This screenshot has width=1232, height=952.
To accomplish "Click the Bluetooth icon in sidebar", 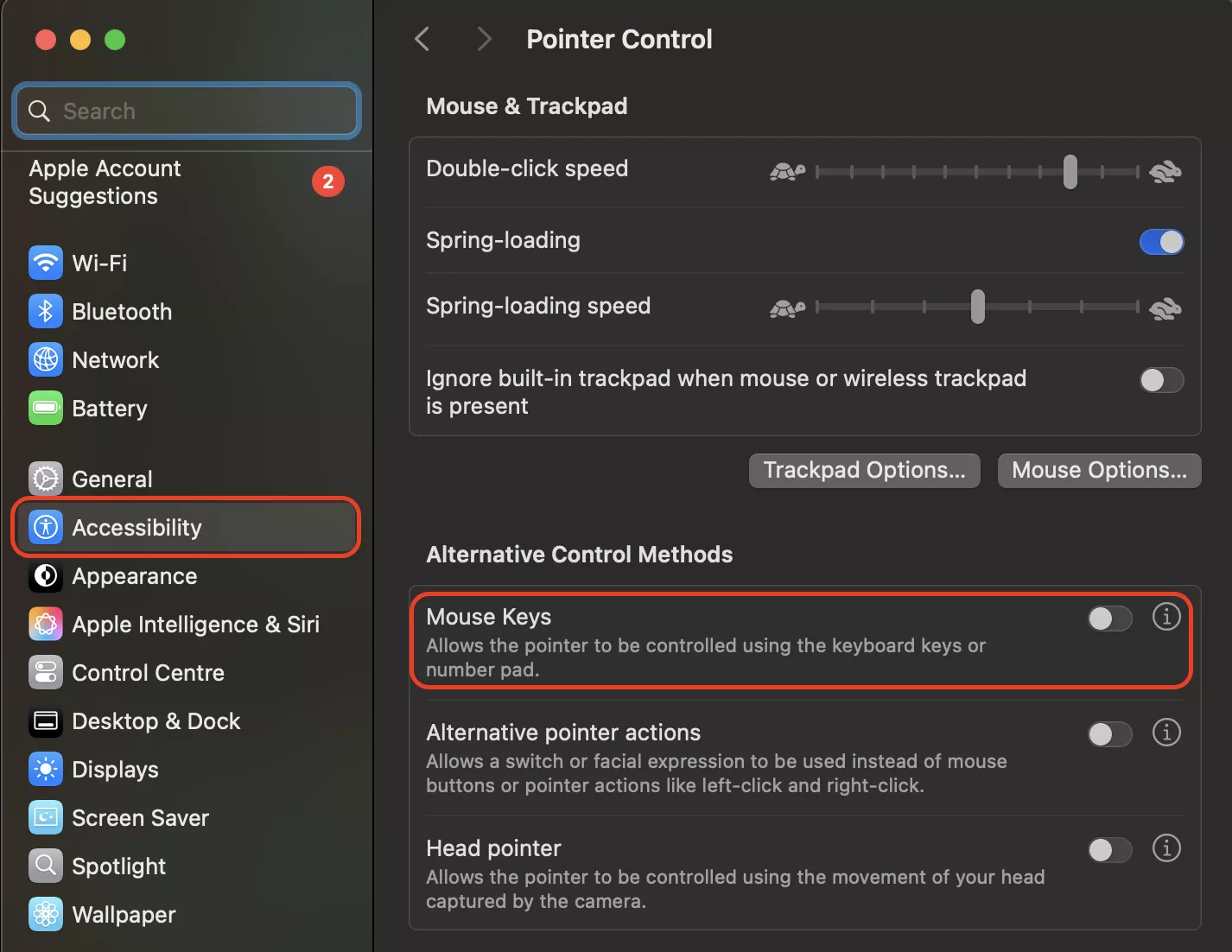I will 46,312.
